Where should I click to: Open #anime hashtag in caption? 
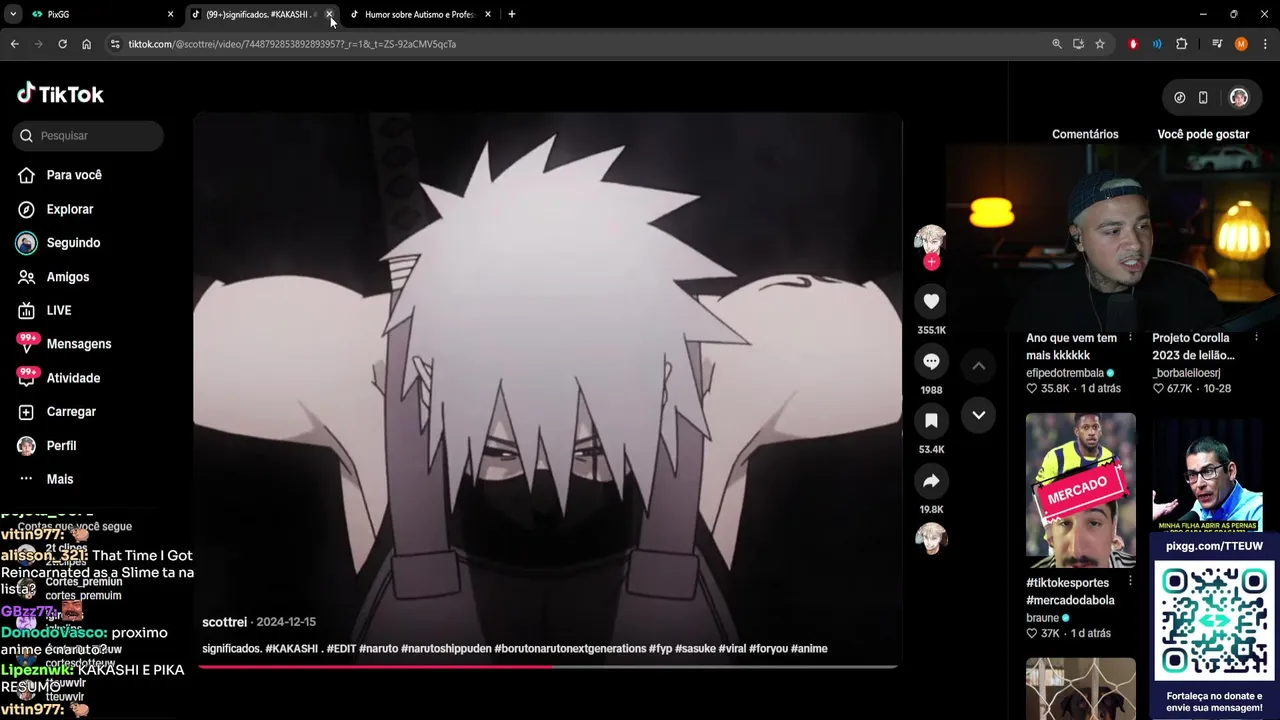point(809,649)
